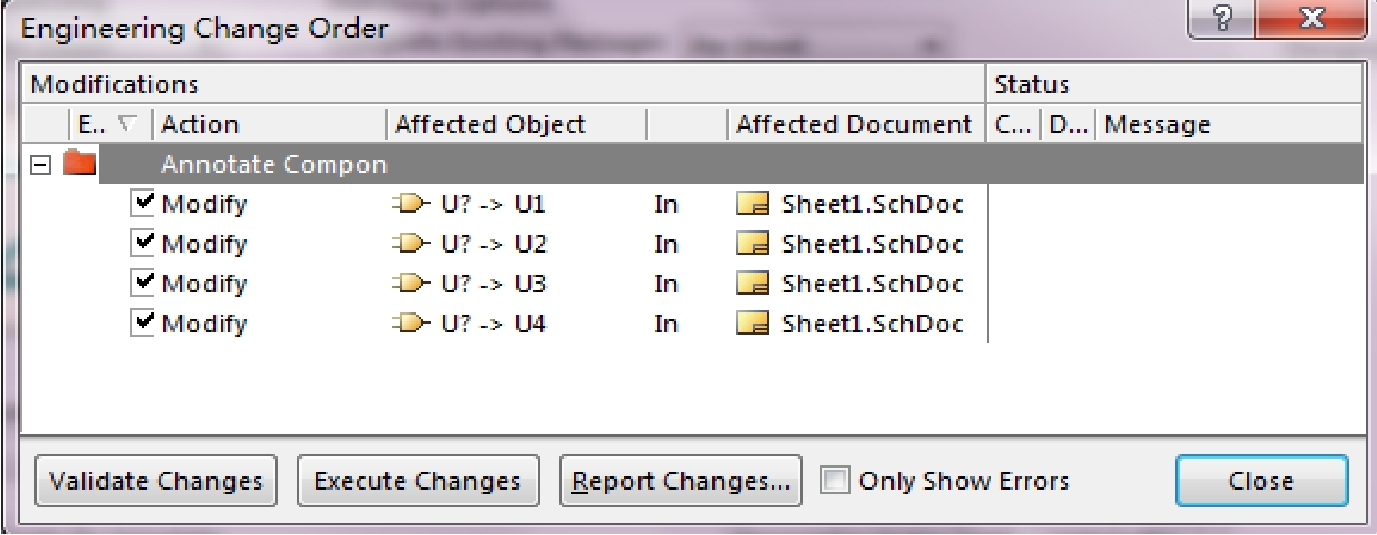Enable Only Show Errors checkbox
Viewport: 1377px width, 535px height.
(x=834, y=481)
